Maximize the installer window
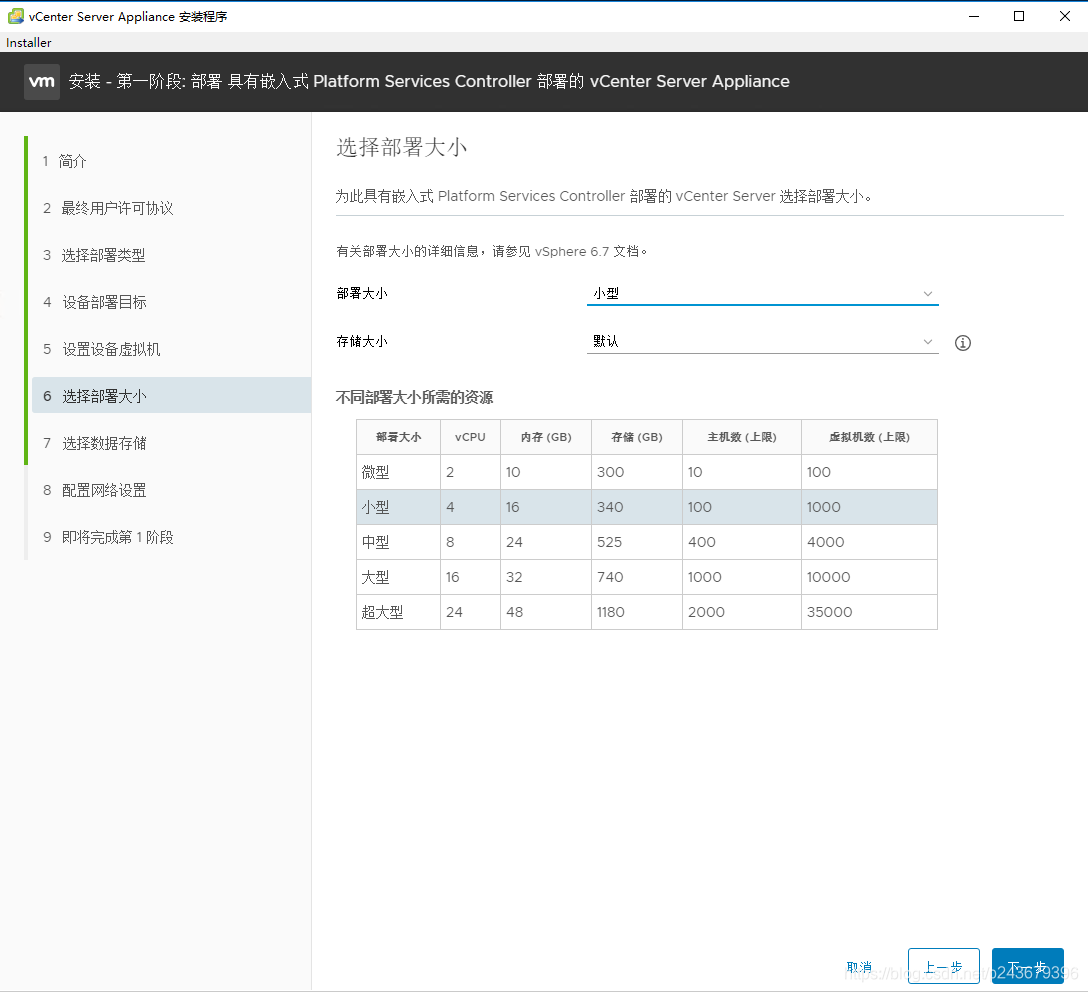 coord(1019,16)
